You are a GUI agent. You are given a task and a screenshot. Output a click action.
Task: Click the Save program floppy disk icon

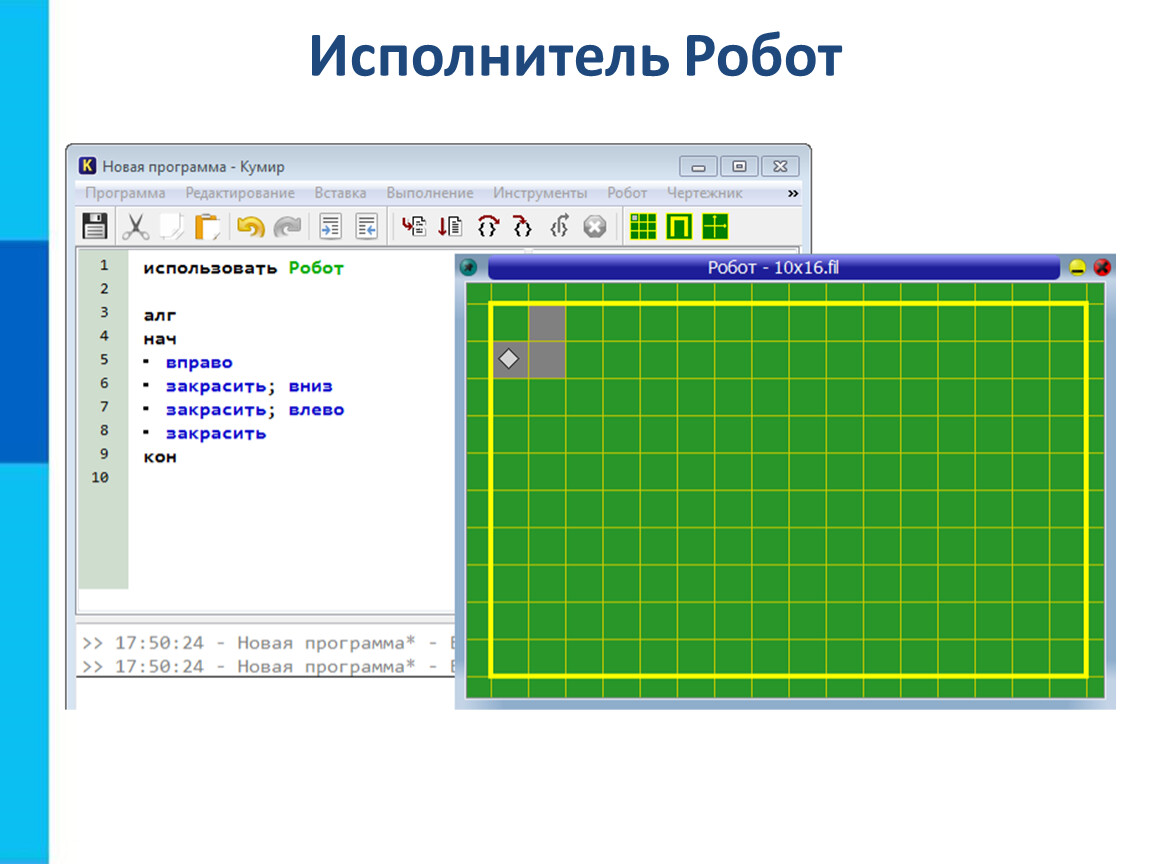pos(94,226)
